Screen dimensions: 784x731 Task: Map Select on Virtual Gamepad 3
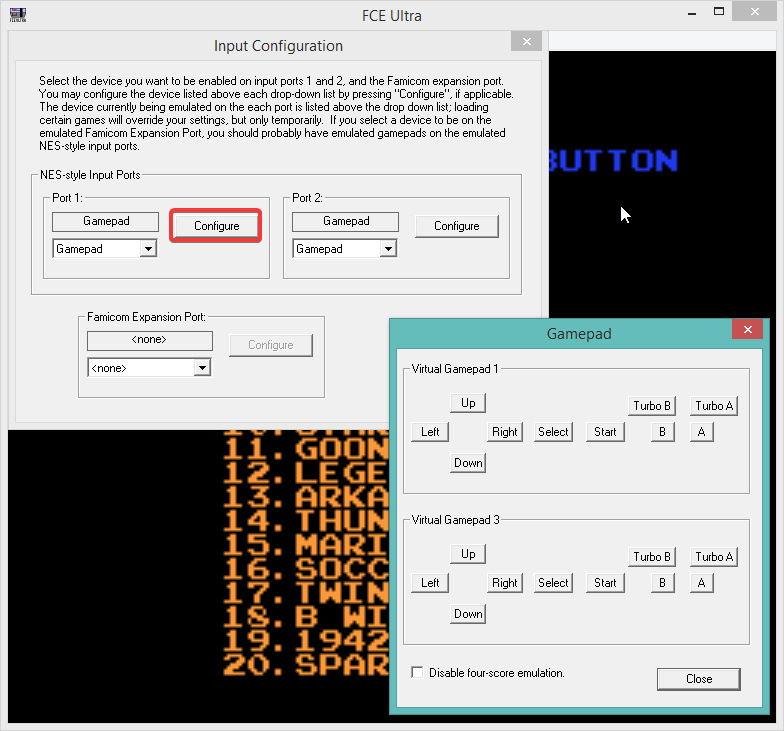(x=553, y=583)
